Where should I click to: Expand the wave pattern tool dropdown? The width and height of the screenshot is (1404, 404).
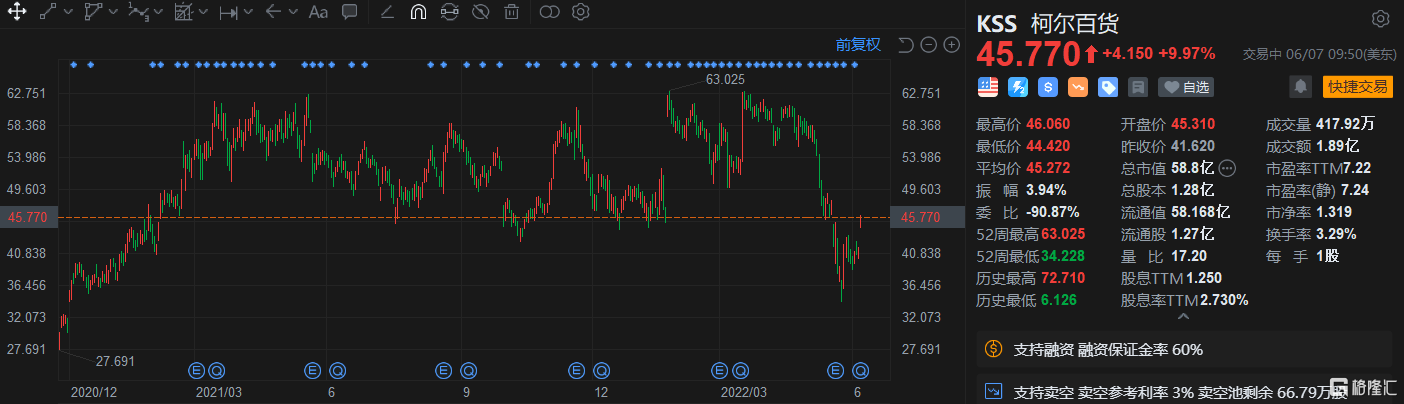[x=157, y=13]
